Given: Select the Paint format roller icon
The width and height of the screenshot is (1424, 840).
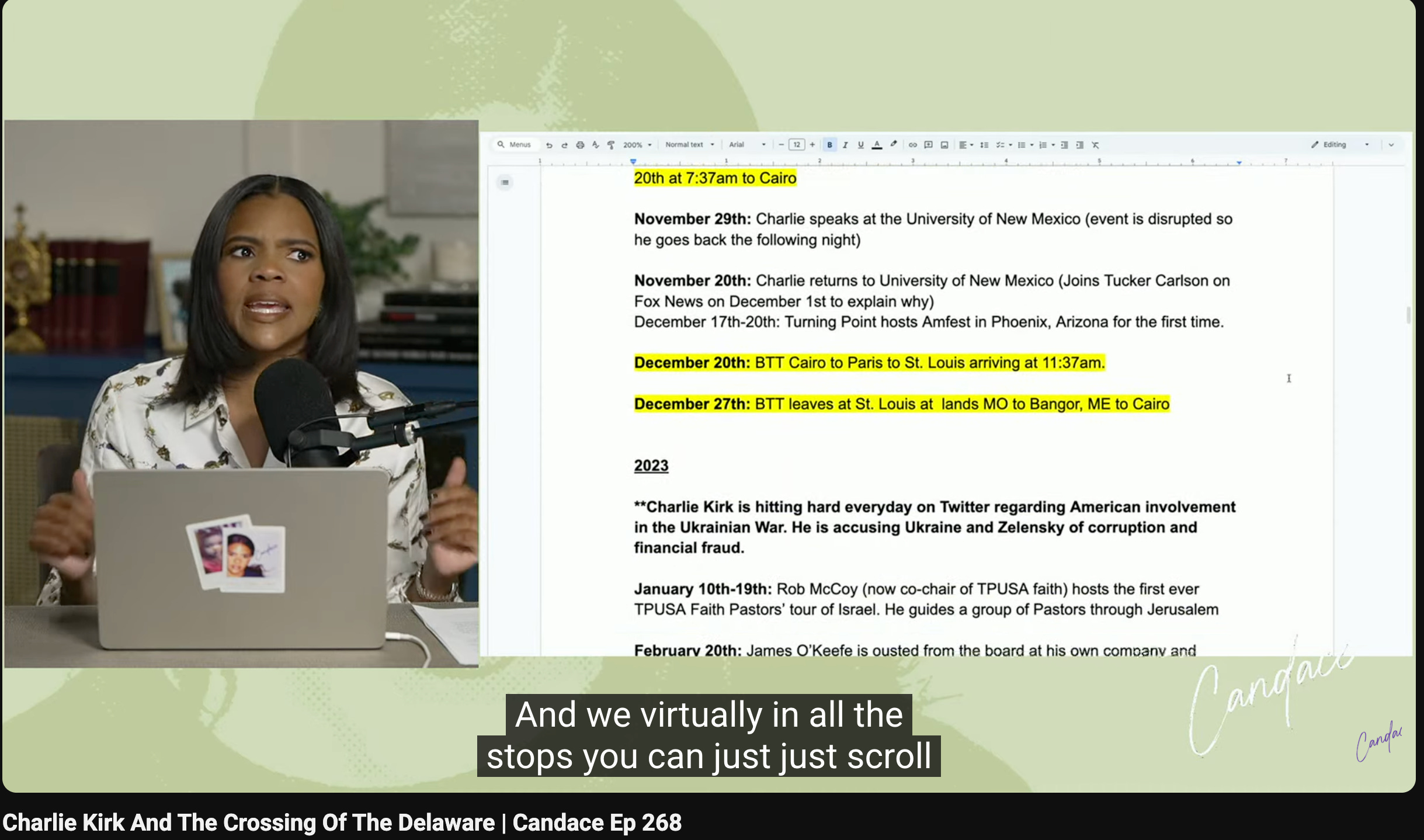Looking at the screenshot, I should click(x=611, y=145).
